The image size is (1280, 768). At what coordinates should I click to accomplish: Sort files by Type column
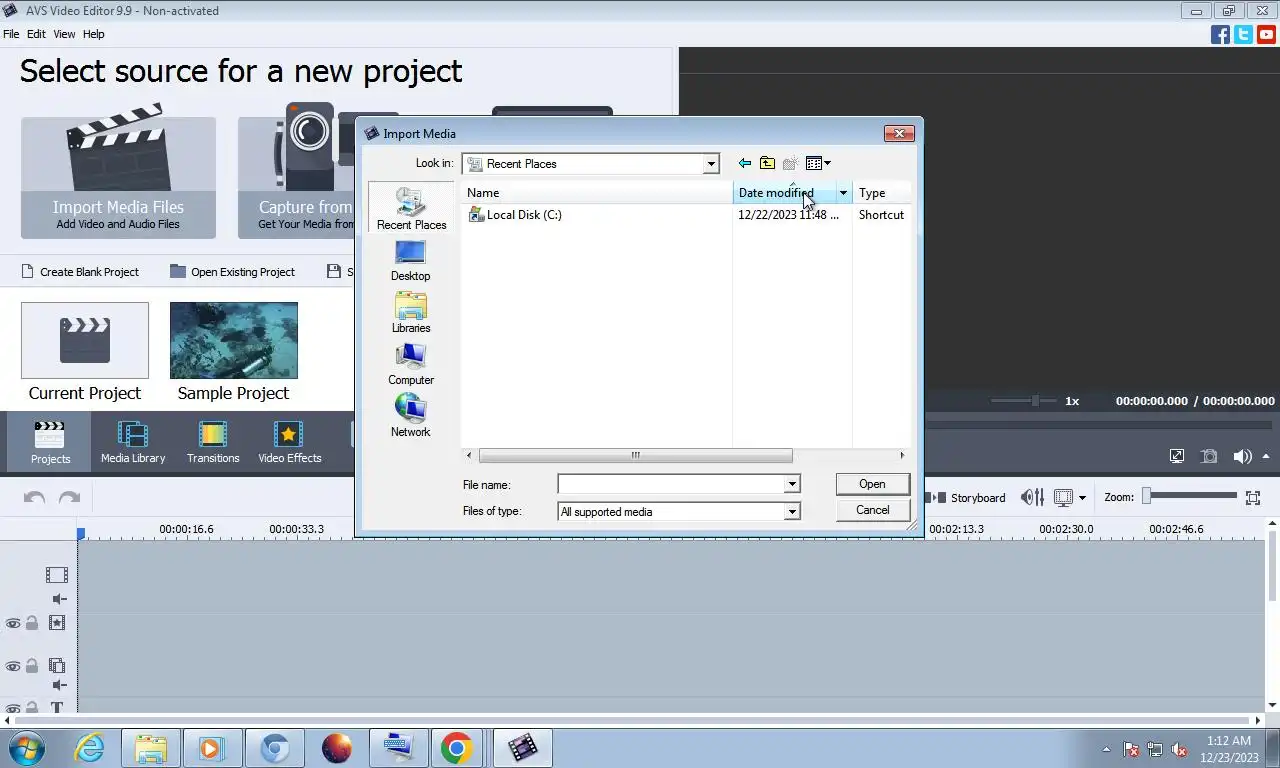[882, 193]
